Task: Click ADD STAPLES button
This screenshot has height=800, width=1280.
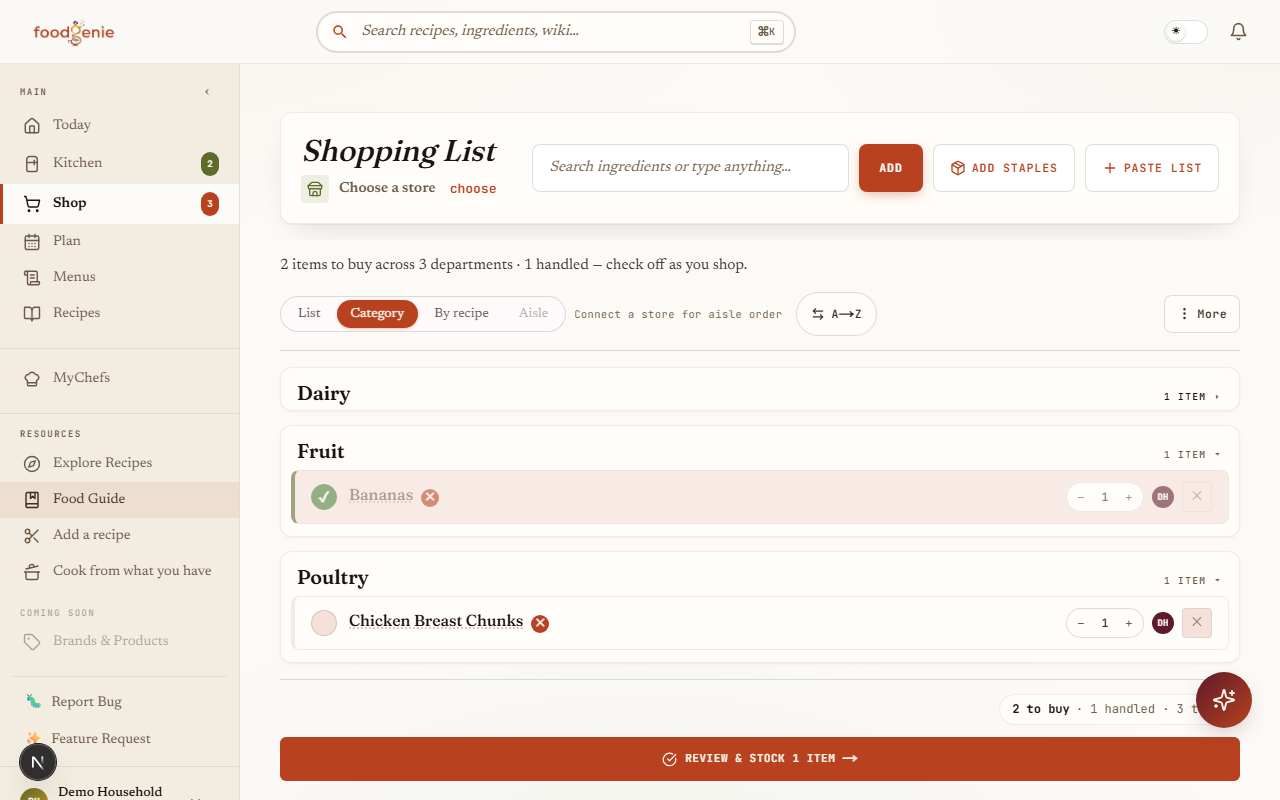Action: pos(1004,168)
